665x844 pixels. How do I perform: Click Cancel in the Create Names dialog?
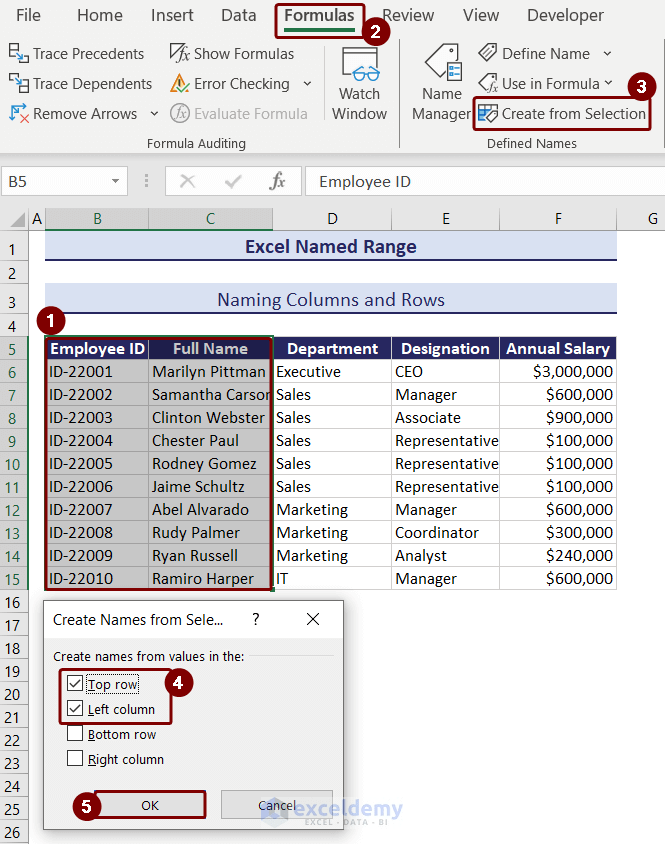coord(277,805)
